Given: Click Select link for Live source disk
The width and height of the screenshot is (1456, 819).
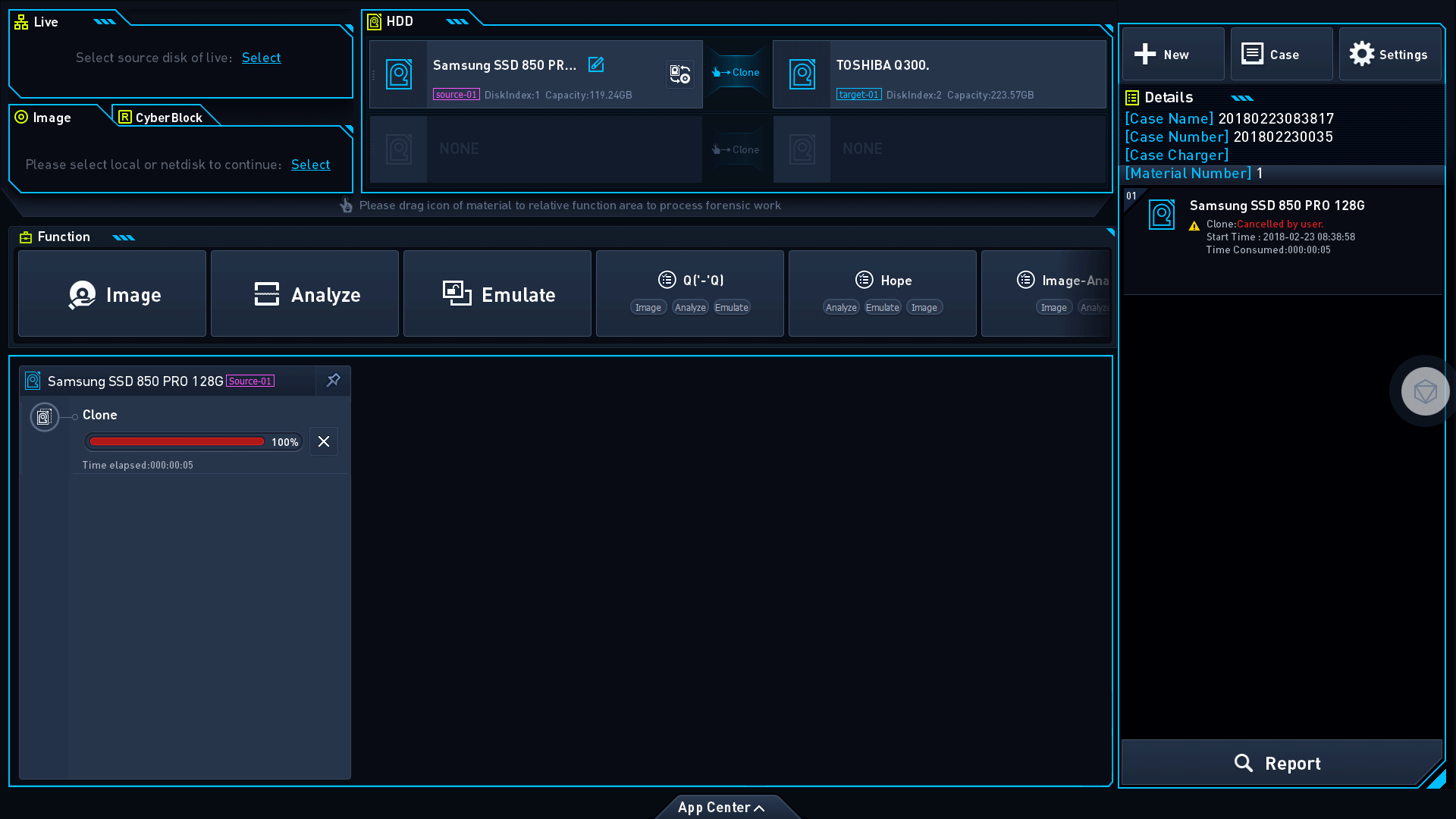Looking at the screenshot, I should point(261,56).
